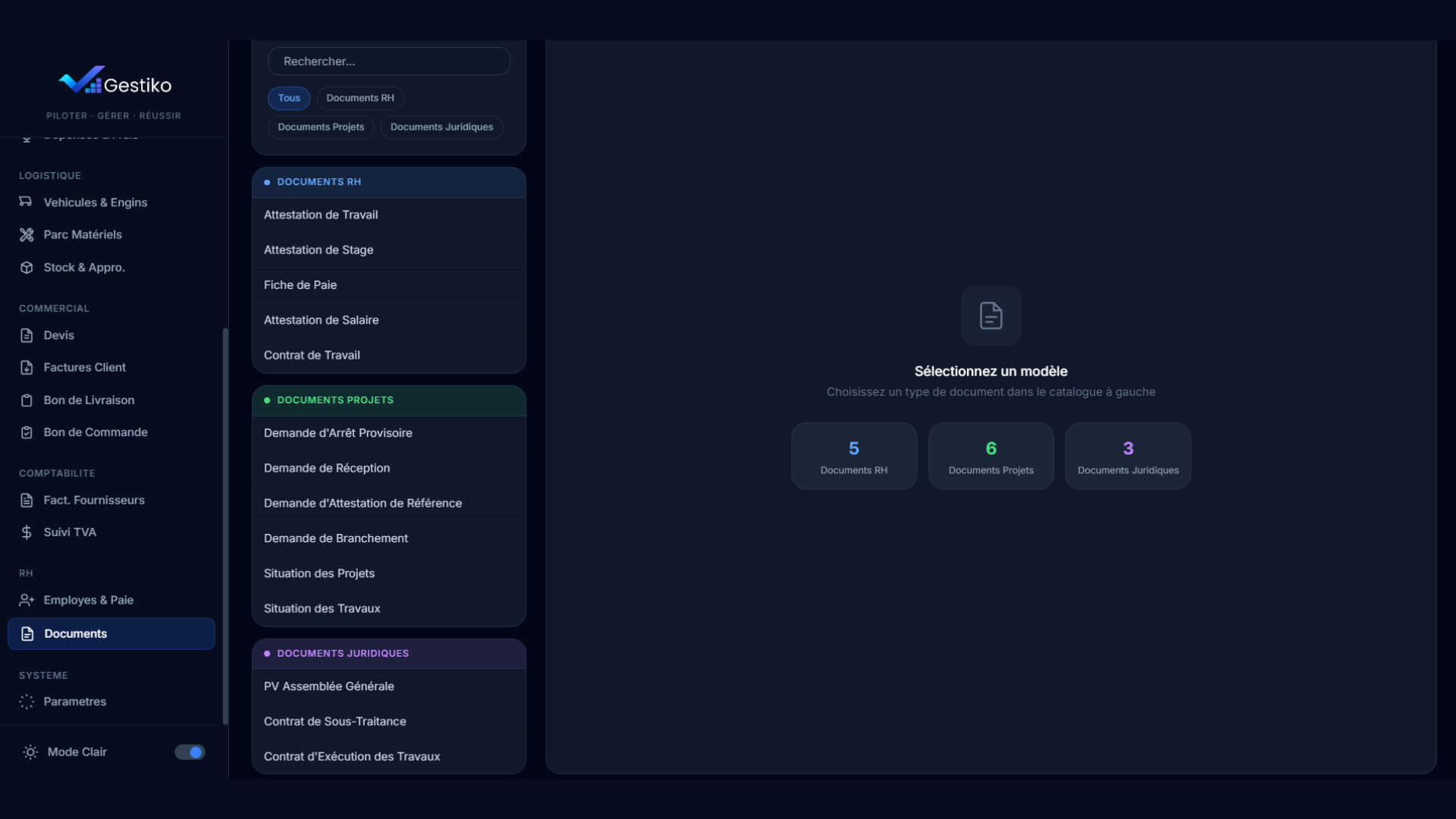Viewport: 1456px width, 819px height.
Task: Click the Parc Matériels tools icon
Action: click(27, 234)
